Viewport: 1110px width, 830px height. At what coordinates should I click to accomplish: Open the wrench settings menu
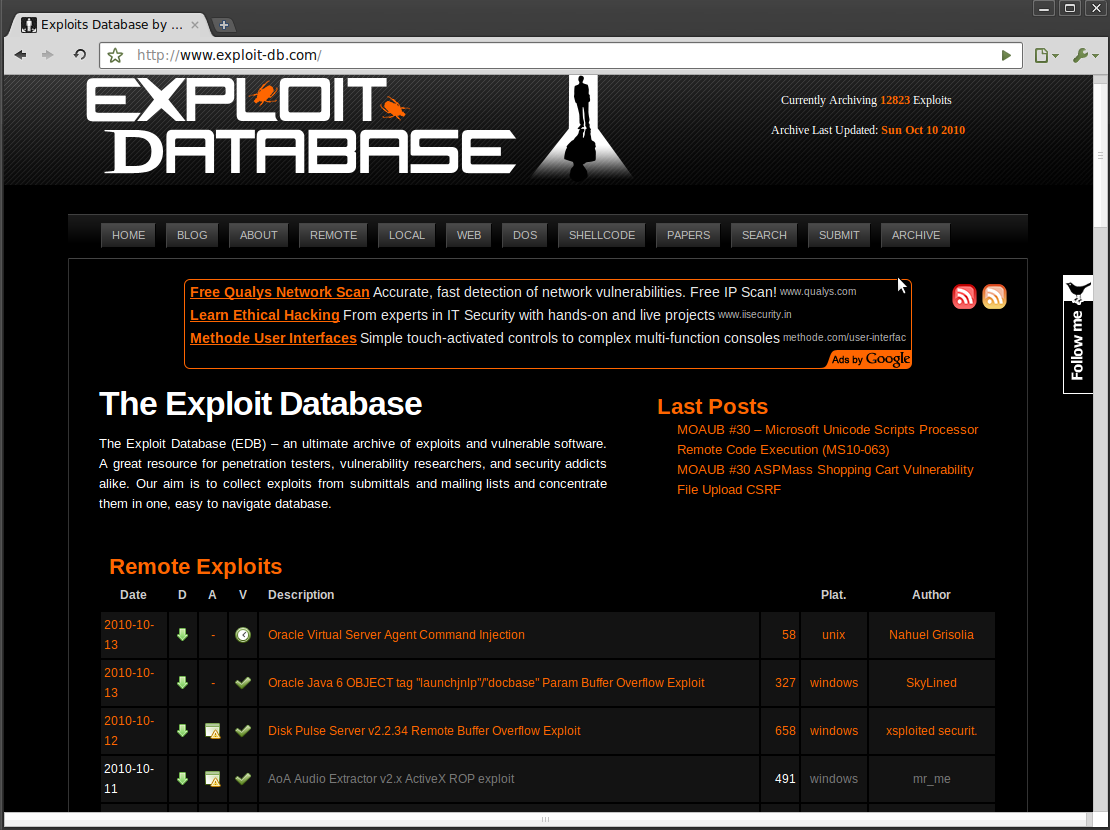1085,55
